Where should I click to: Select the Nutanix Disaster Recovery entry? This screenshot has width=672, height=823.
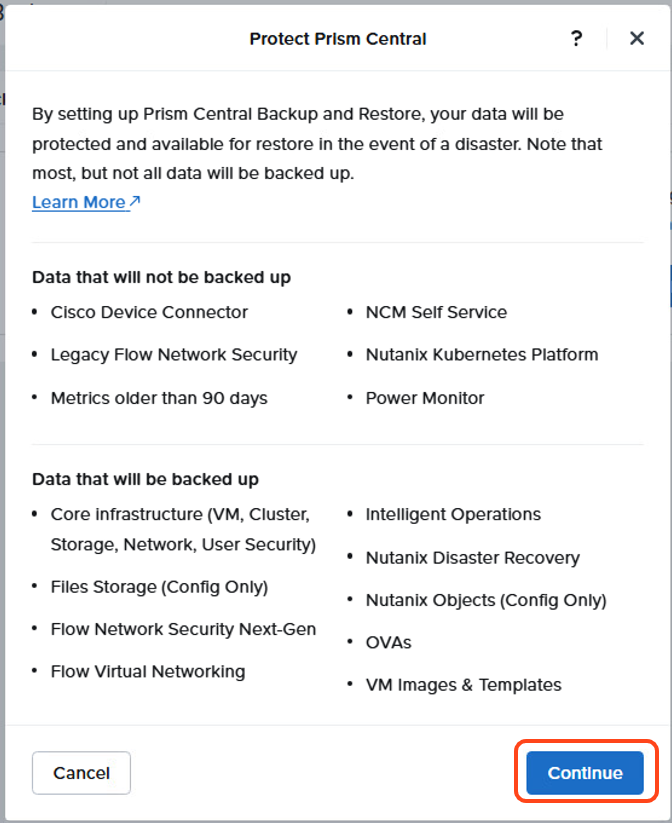pos(472,557)
